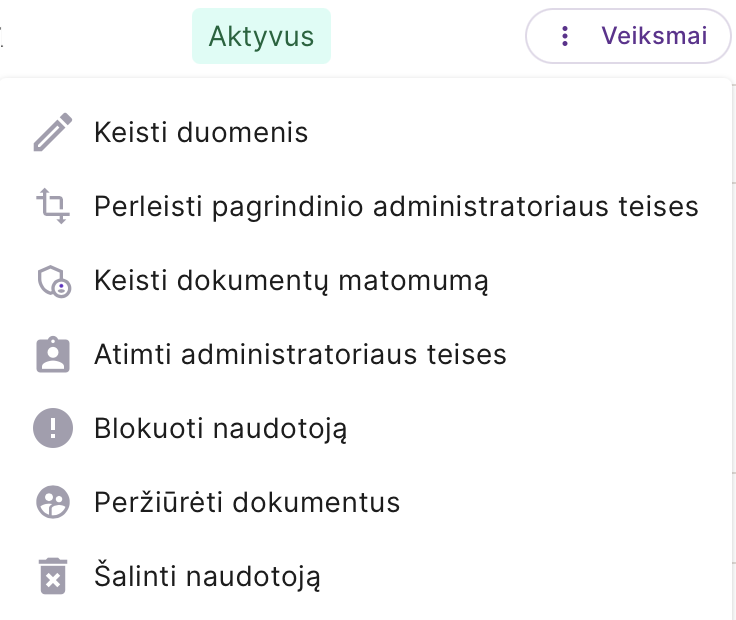Select Keisti dokumentų matomumą option
Image resolution: width=736 pixels, height=620 pixels.
[x=366, y=280]
